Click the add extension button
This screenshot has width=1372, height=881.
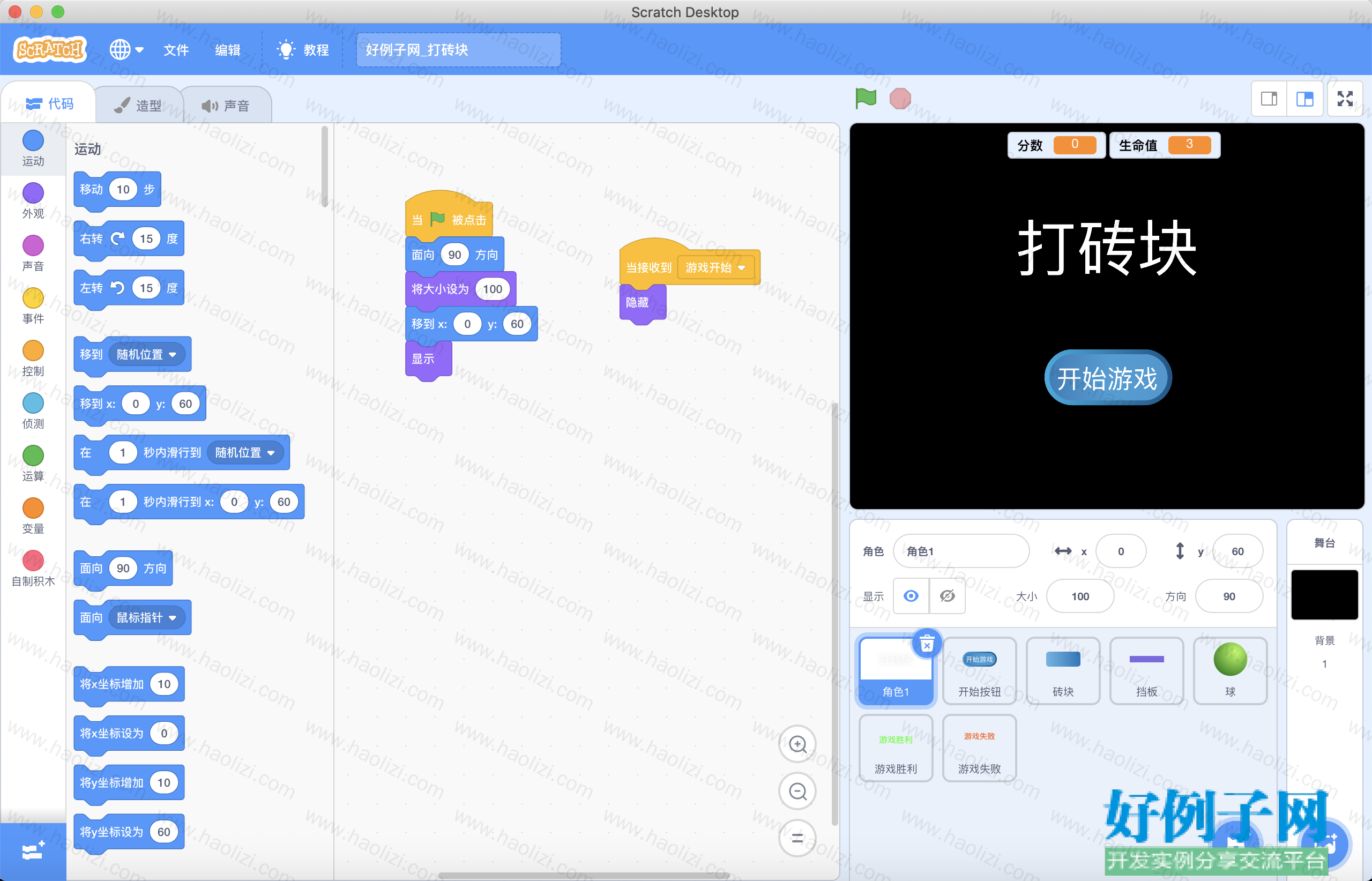coord(33,852)
